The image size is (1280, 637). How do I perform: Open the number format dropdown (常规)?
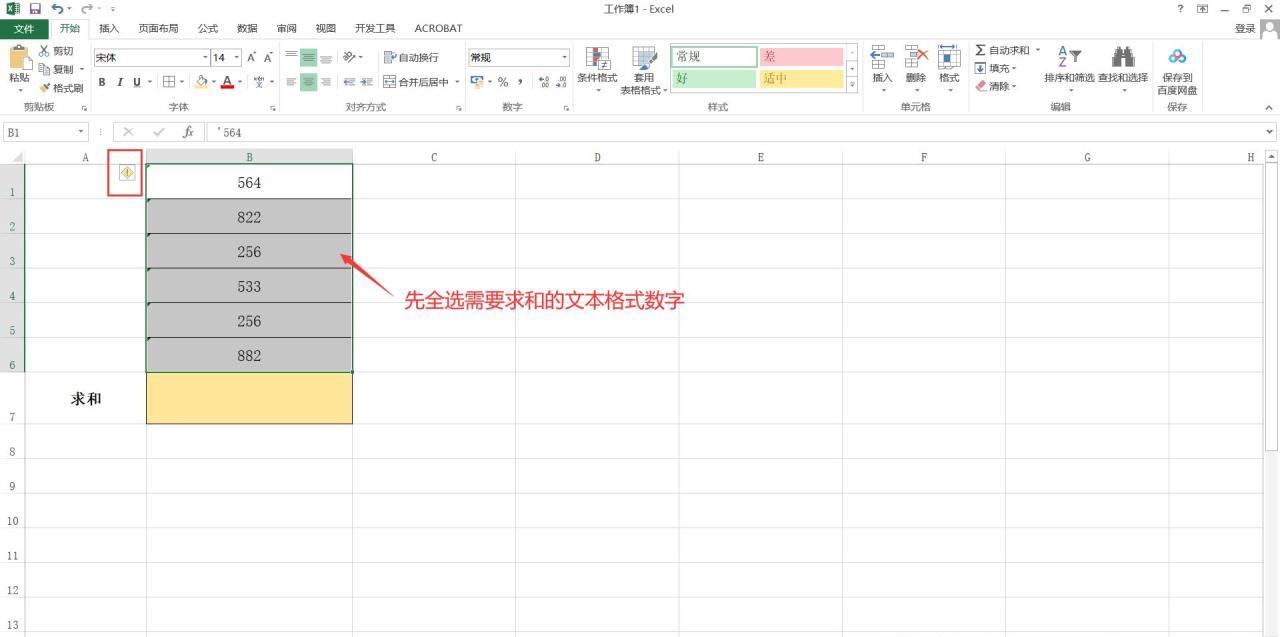(564, 58)
